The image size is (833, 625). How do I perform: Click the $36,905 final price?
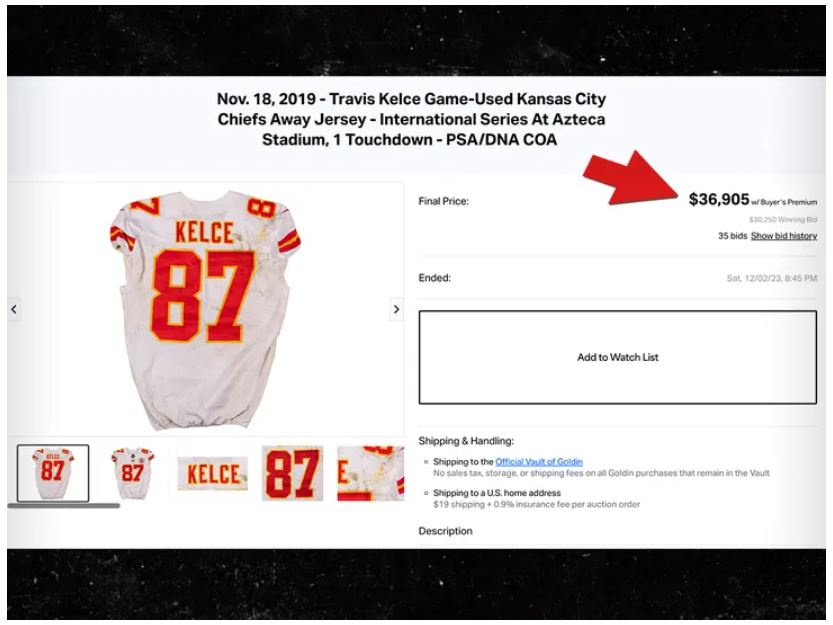point(719,199)
